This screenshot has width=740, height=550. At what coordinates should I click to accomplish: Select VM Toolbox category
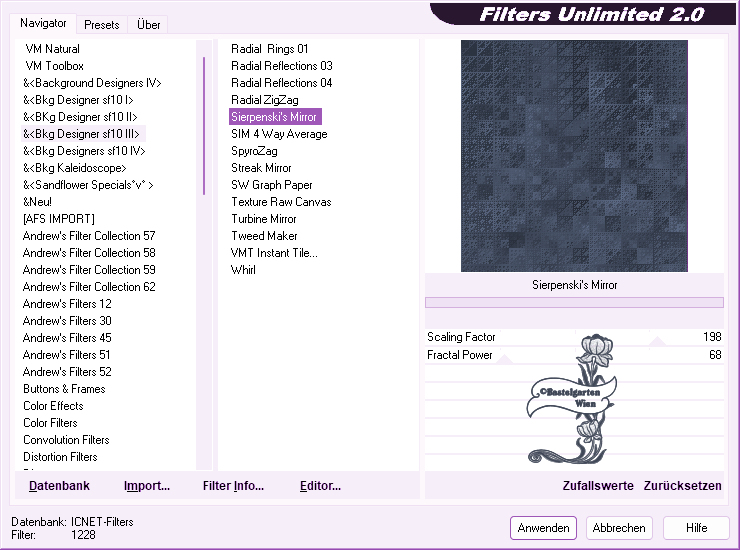pyautogui.click(x=54, y=66)
